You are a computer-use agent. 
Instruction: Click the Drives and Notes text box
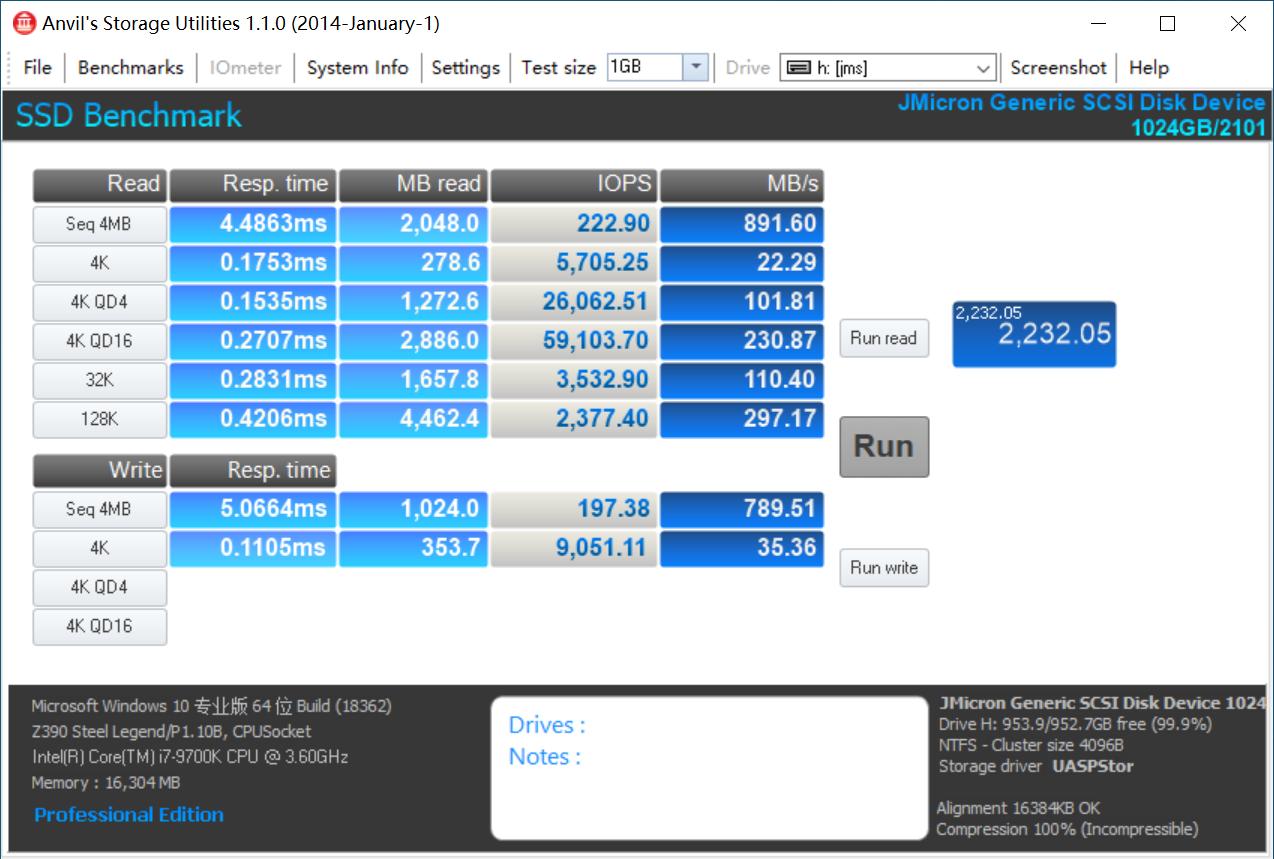click(709, 768)
